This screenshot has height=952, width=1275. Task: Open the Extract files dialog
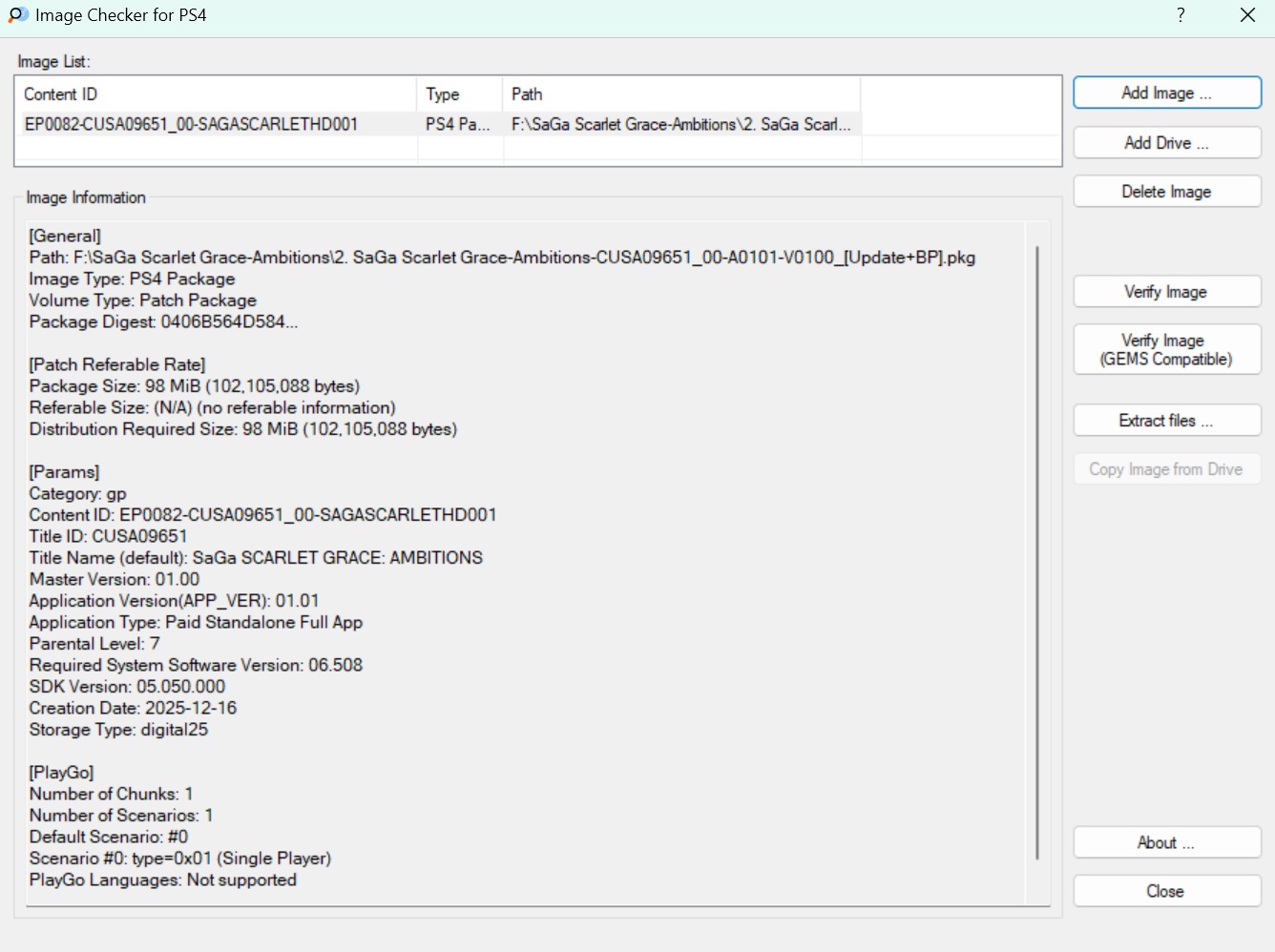(x=1166, y=421)
